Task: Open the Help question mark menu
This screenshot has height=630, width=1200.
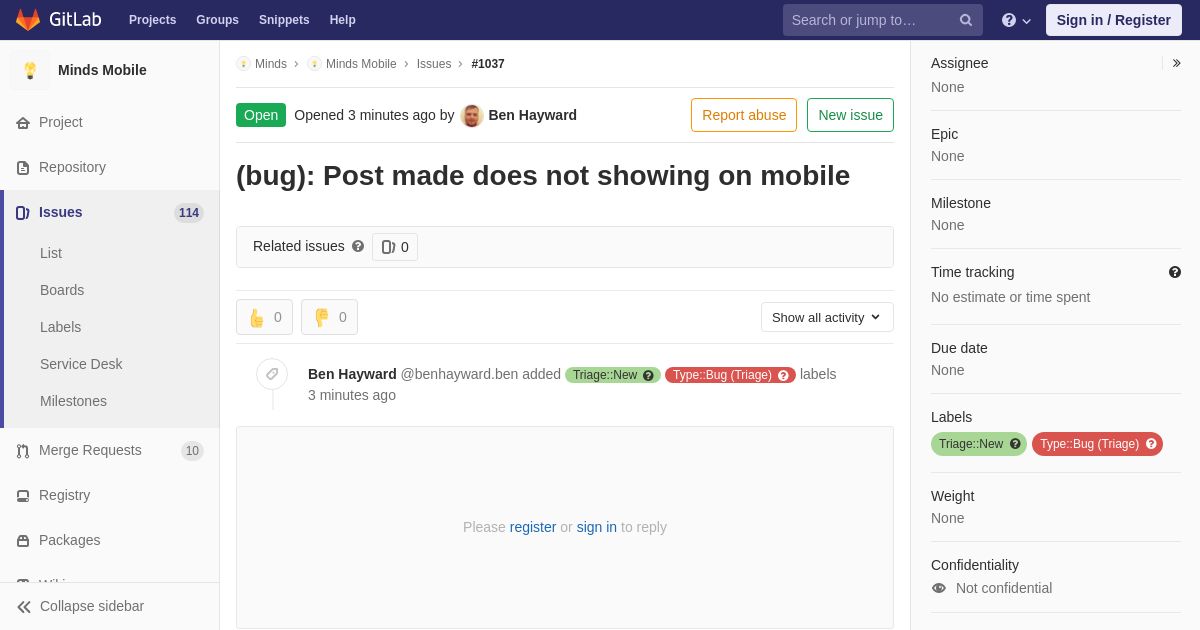Action: point(1016,20)
